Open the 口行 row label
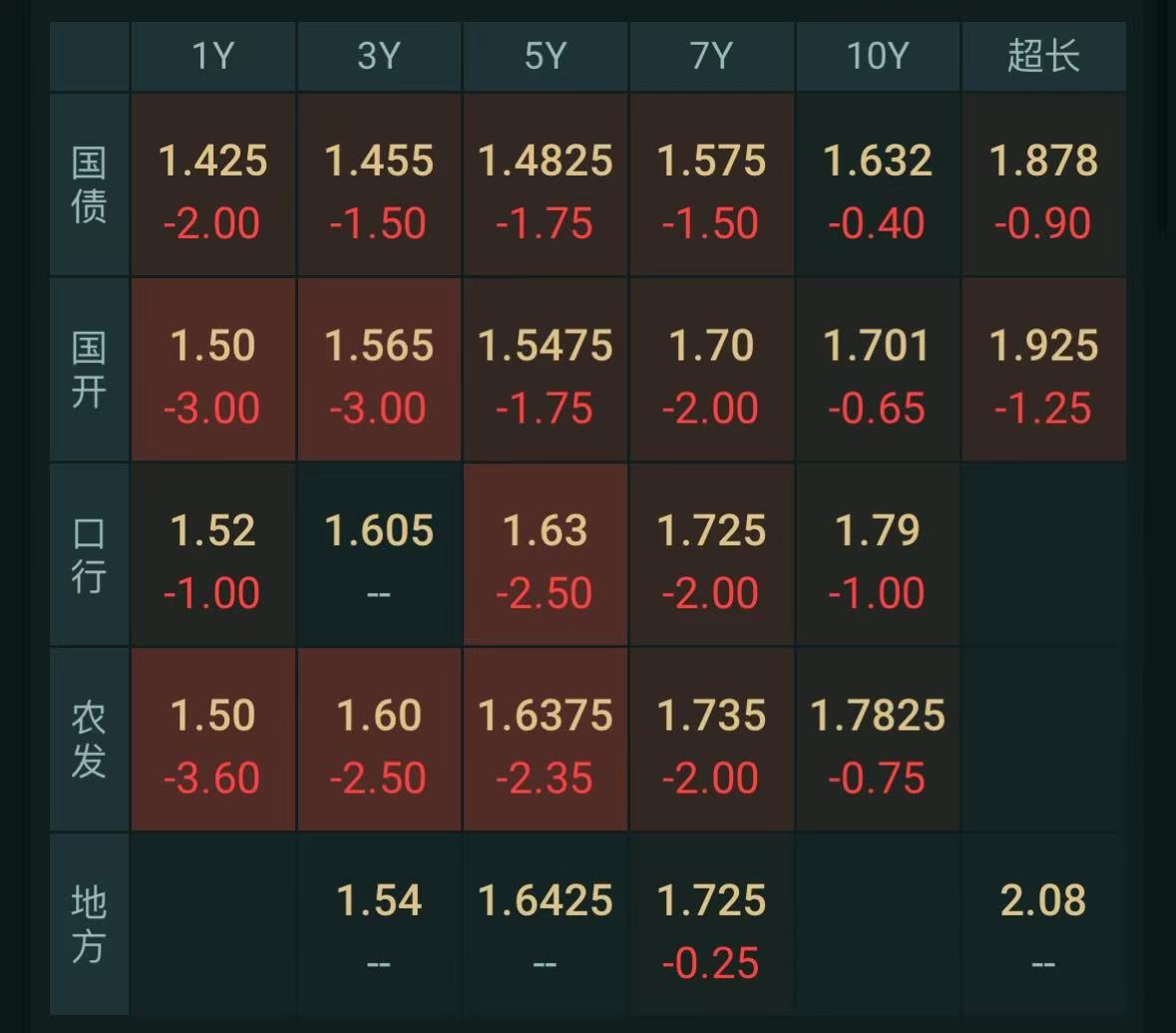Image resolution: width=1176 pixels, height=1033 pixels. [x=89, y=554]
